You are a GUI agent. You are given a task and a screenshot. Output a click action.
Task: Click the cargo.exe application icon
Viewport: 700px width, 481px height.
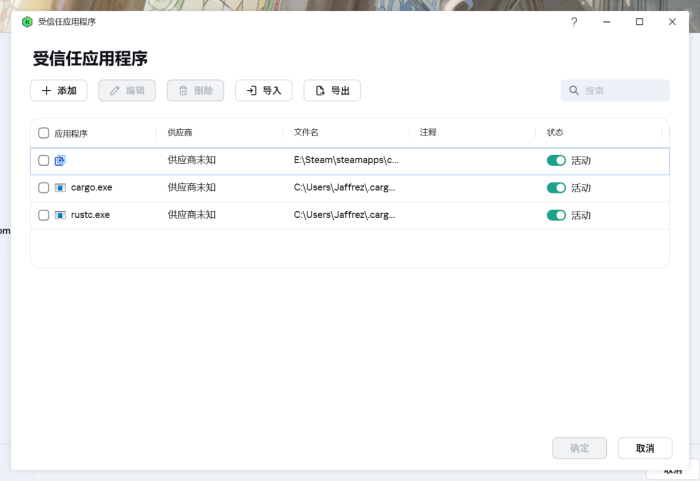click(x=60, y=188)
